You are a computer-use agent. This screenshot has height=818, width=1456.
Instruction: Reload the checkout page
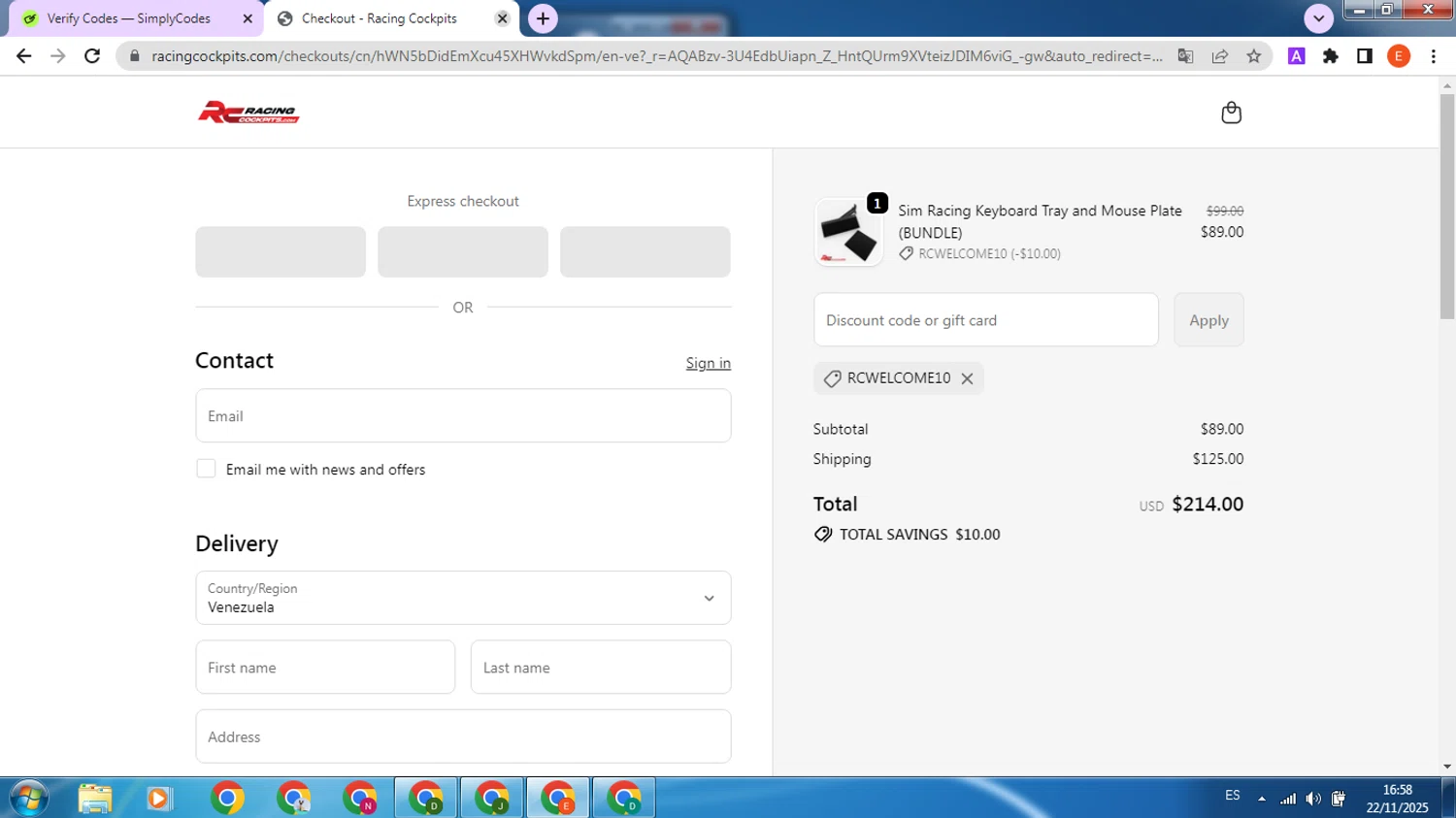tap(92, 56)
